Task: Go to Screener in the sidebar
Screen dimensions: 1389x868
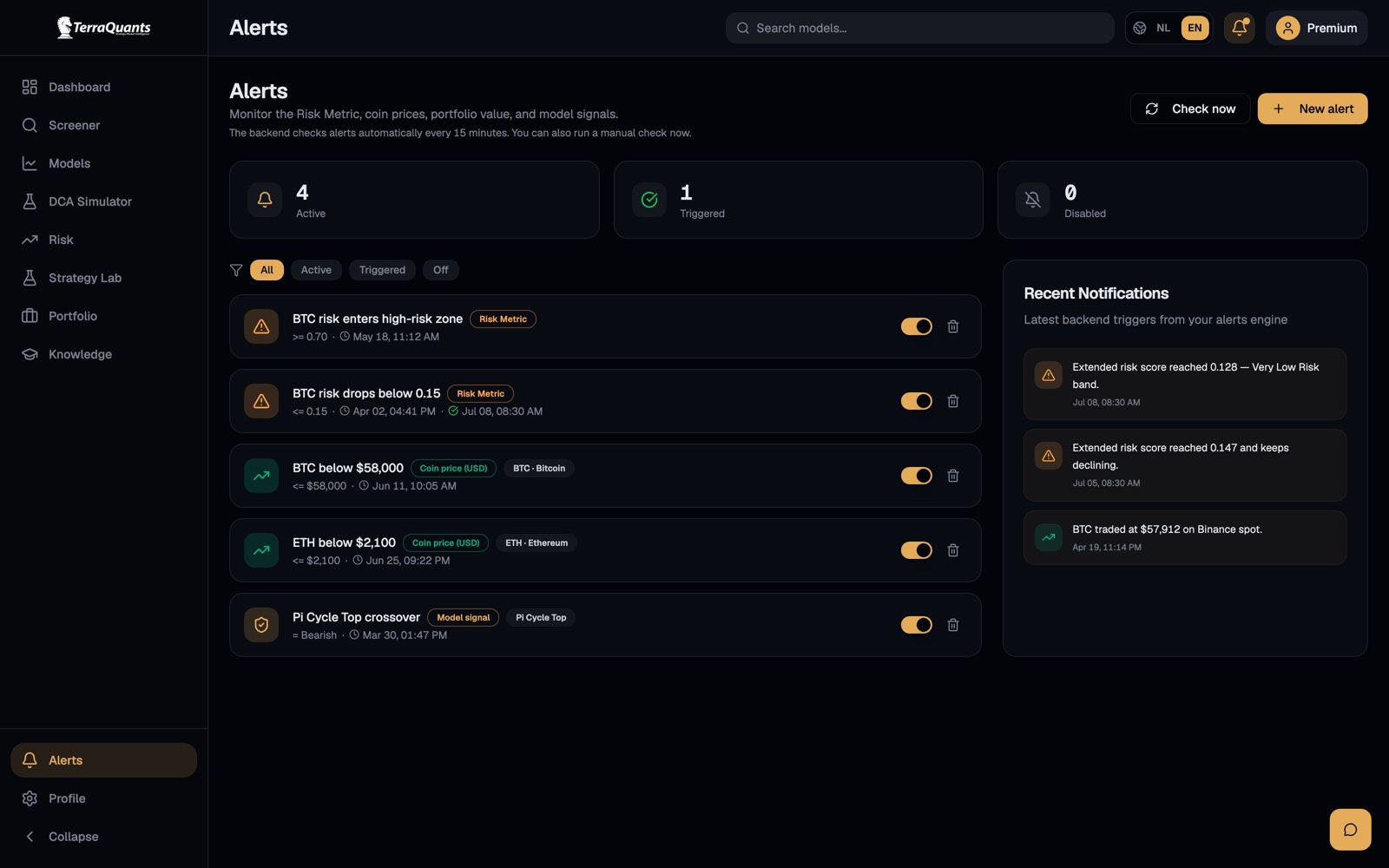Action: point(103,125)
